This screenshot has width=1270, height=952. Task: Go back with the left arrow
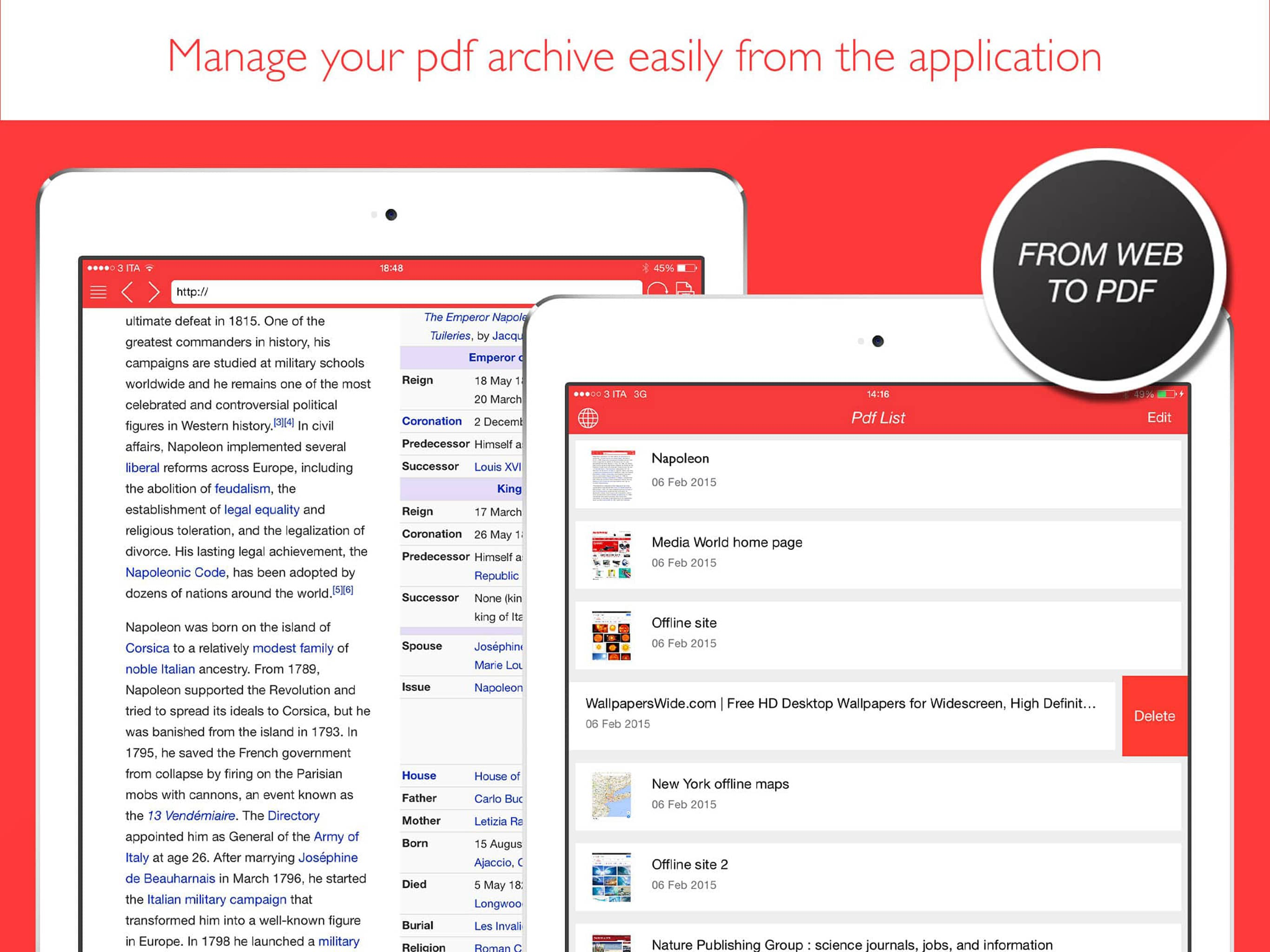click(127, 291)
